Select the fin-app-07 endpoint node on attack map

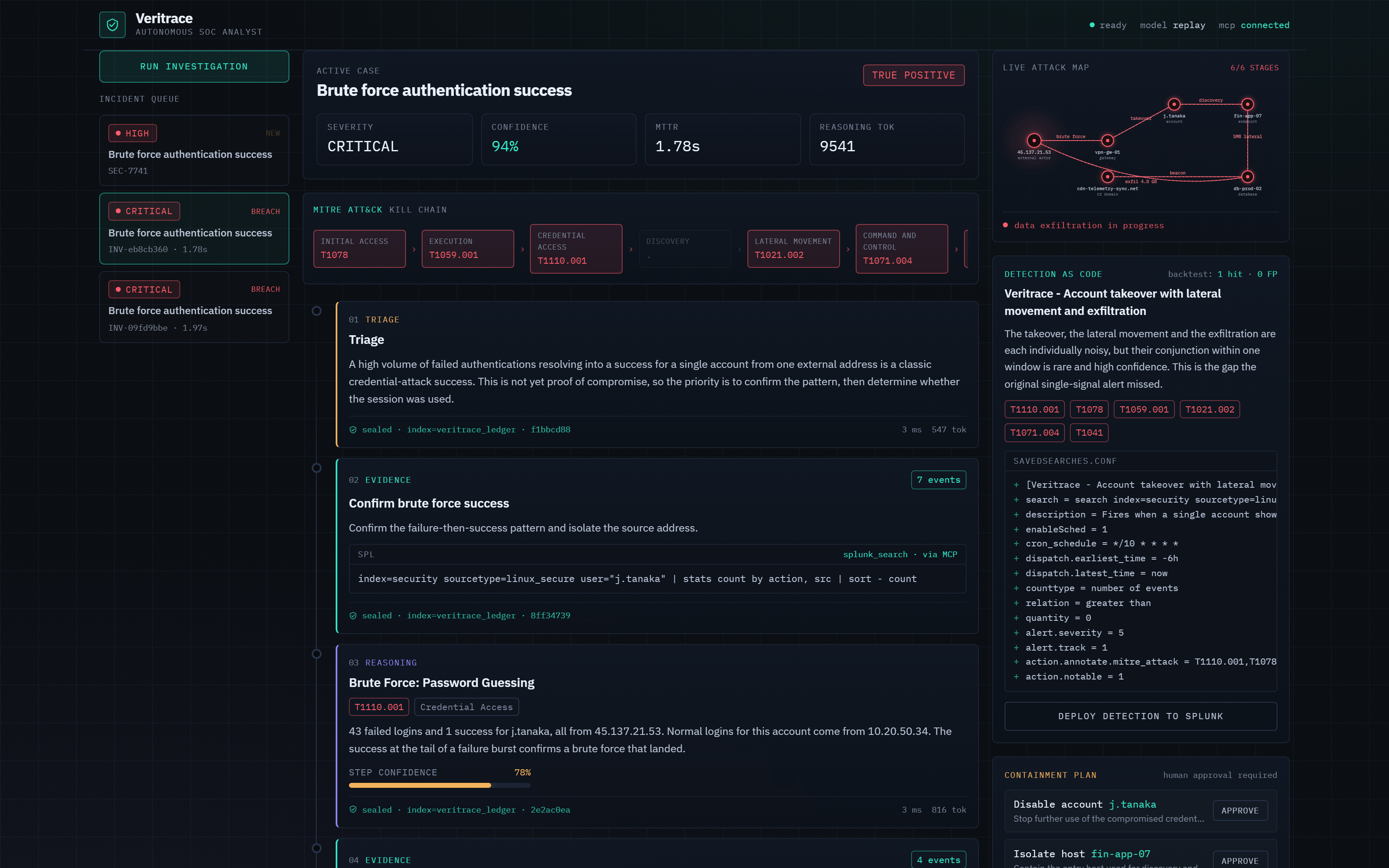tap(1247, 104)
